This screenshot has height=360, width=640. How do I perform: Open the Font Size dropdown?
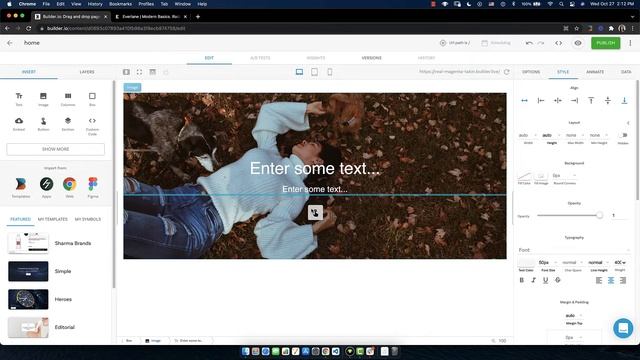point(548,262)
